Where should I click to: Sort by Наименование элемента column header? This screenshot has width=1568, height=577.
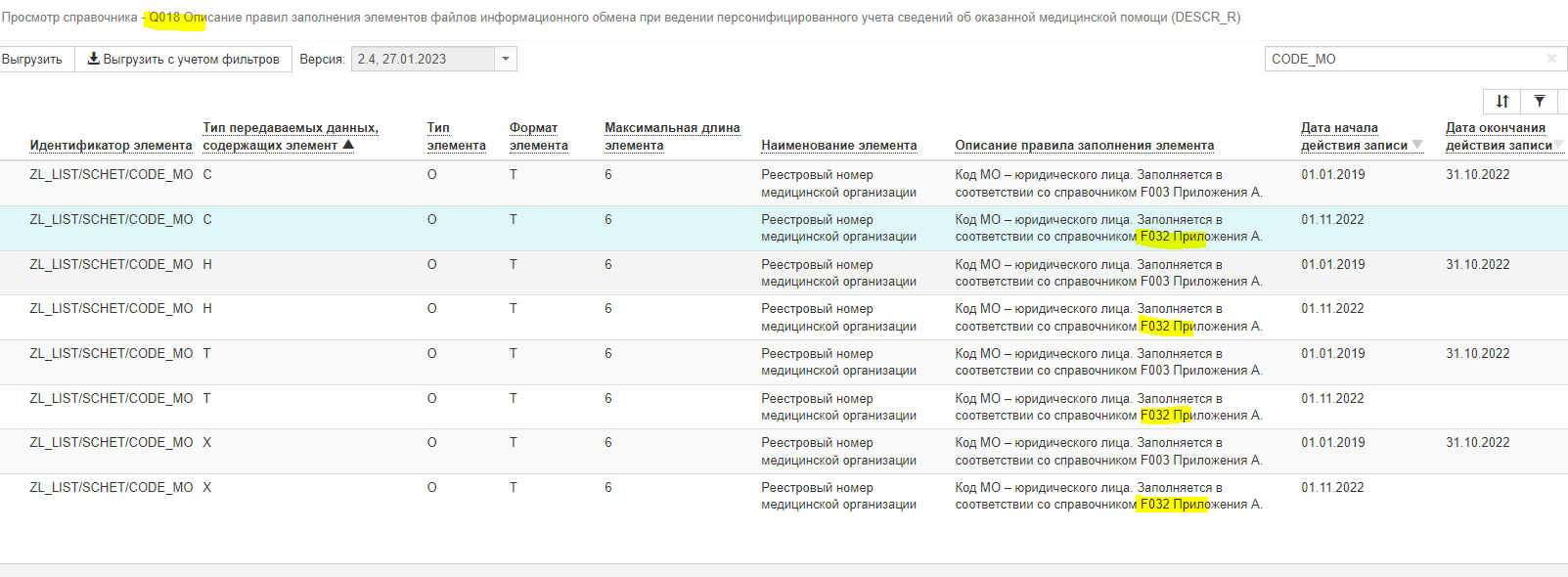838,146
